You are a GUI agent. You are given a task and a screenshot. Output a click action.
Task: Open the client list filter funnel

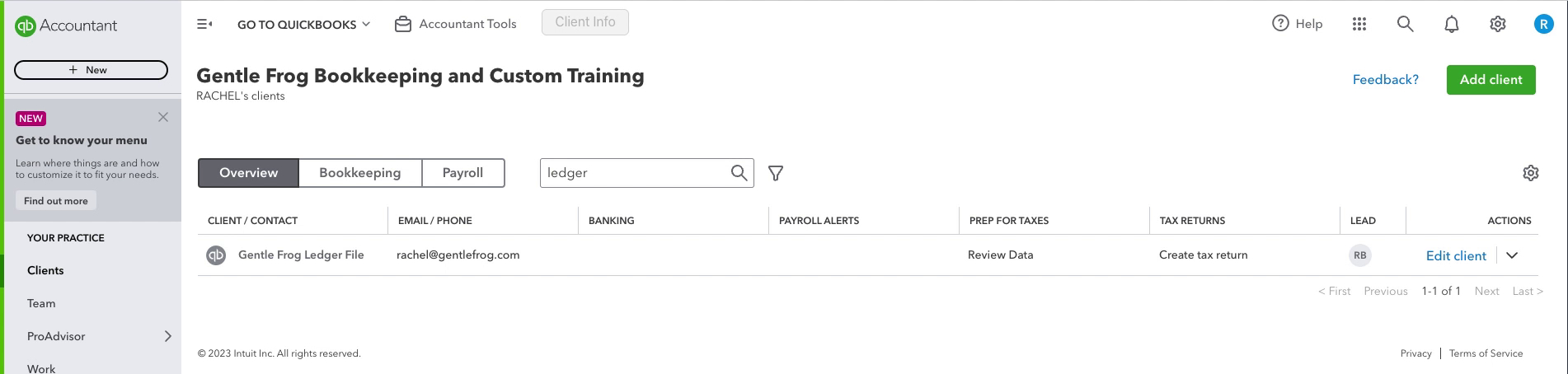pyautogui.click(x=776, y=173)
